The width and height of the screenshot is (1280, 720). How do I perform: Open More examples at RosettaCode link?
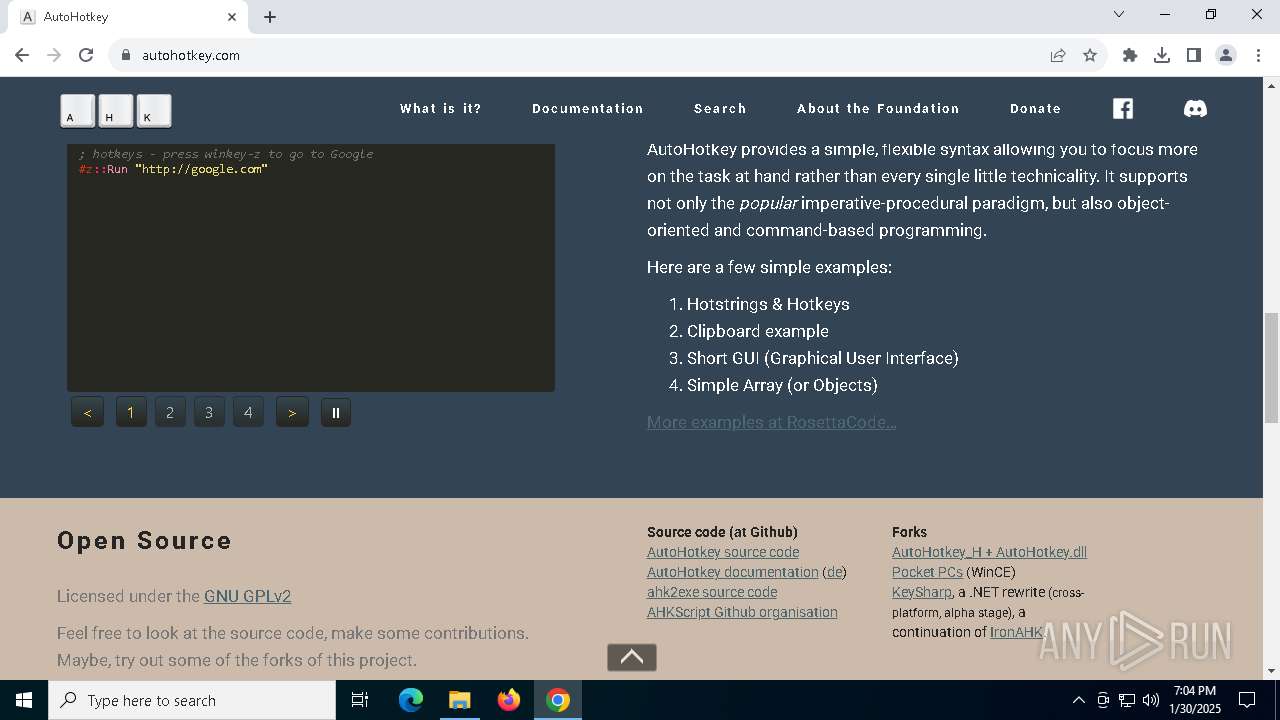pyautogui.click(x=771, y=422)
